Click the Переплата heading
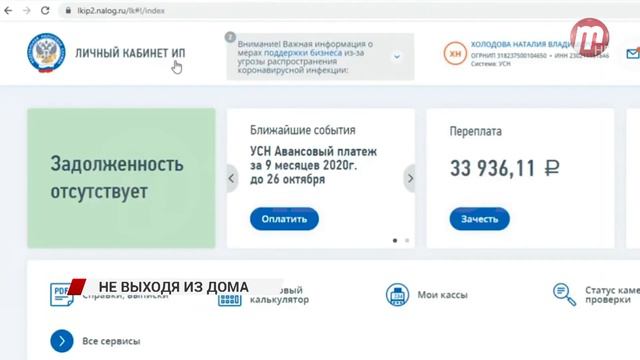The image size is (640, 360). click(x=476, y=131)
